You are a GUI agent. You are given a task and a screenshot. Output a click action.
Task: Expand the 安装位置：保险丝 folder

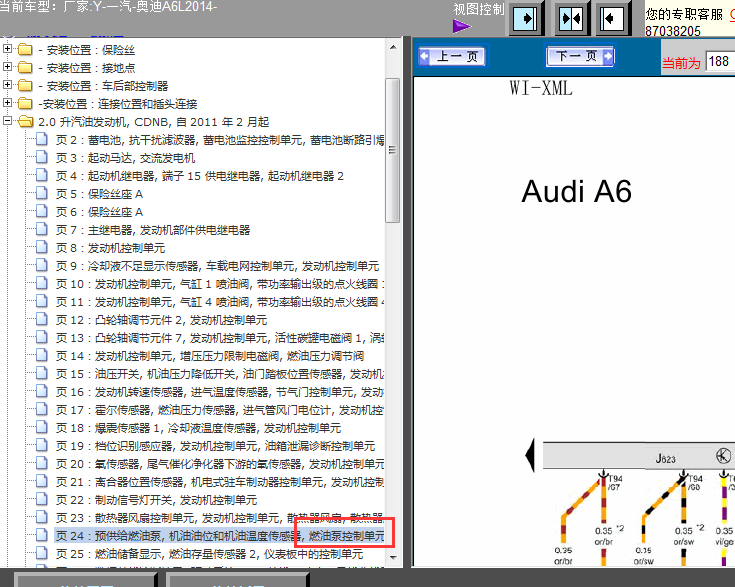7,49
